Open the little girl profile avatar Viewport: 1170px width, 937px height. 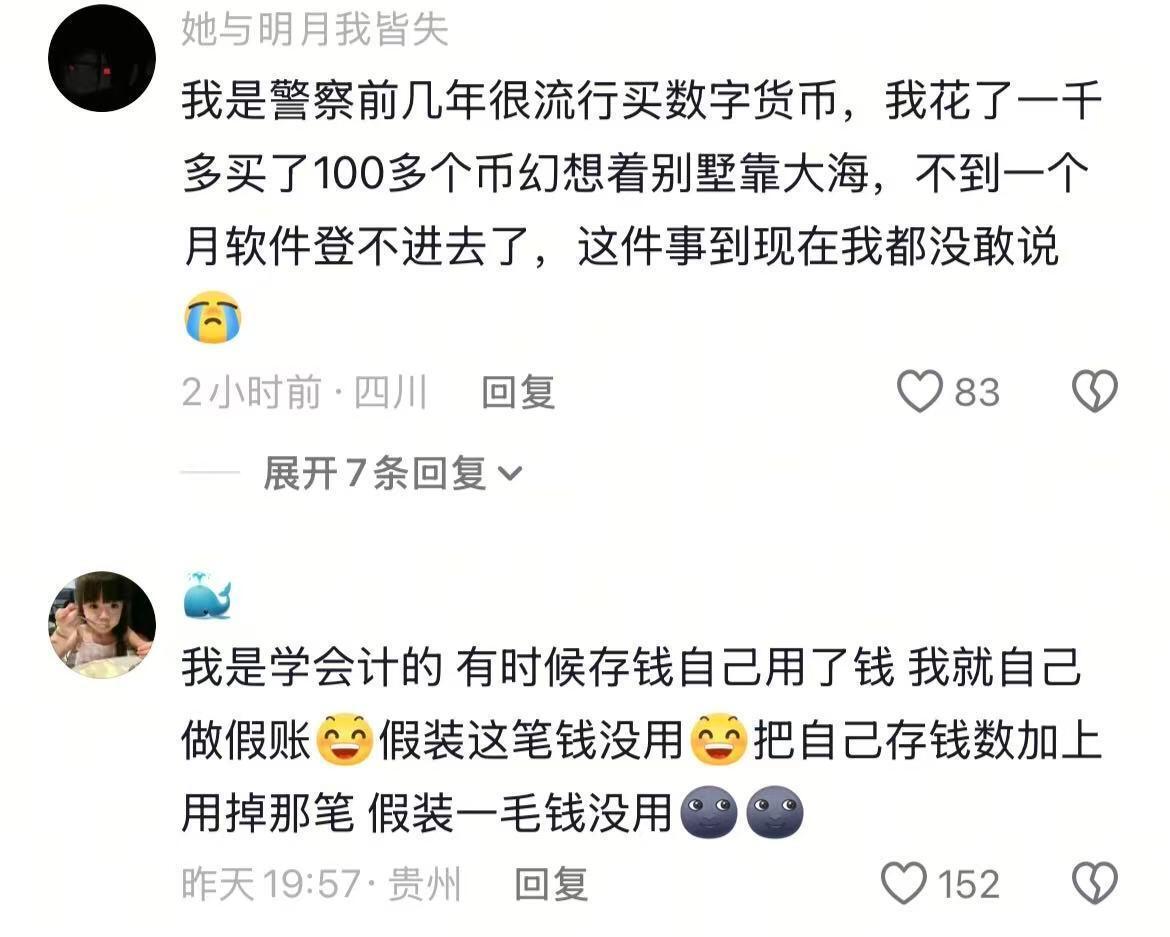coord(102,625)
